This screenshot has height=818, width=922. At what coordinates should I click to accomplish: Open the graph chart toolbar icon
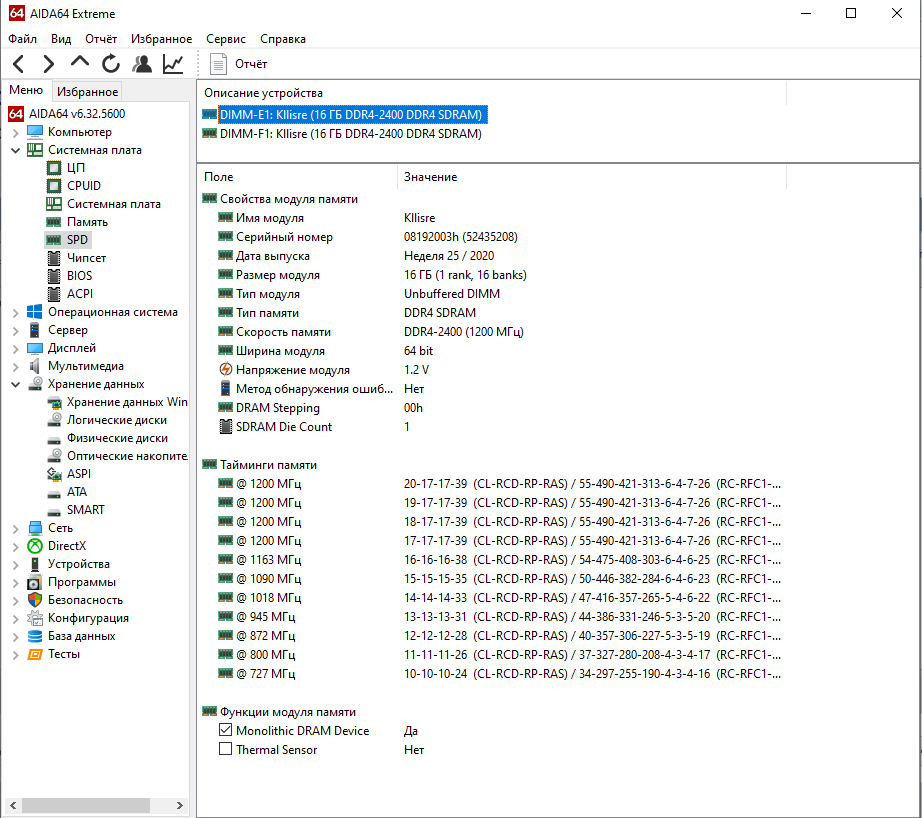coord(173,64)
